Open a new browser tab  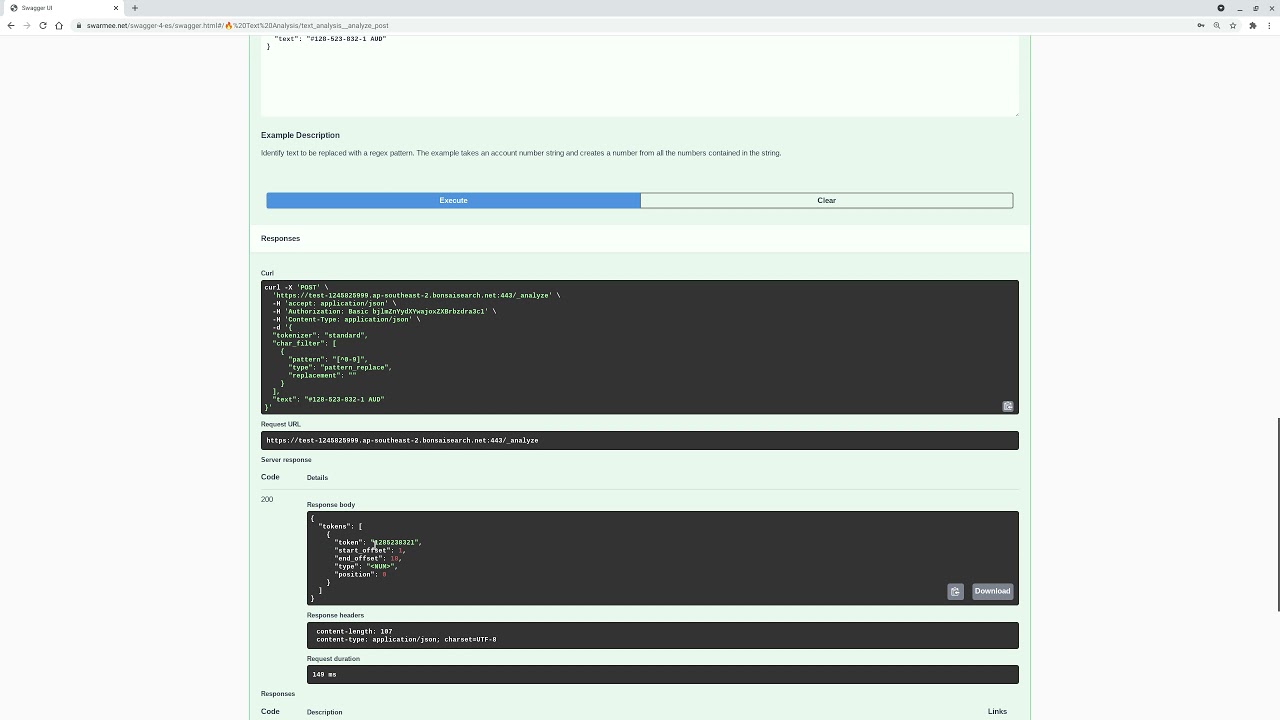click(135, 8)
